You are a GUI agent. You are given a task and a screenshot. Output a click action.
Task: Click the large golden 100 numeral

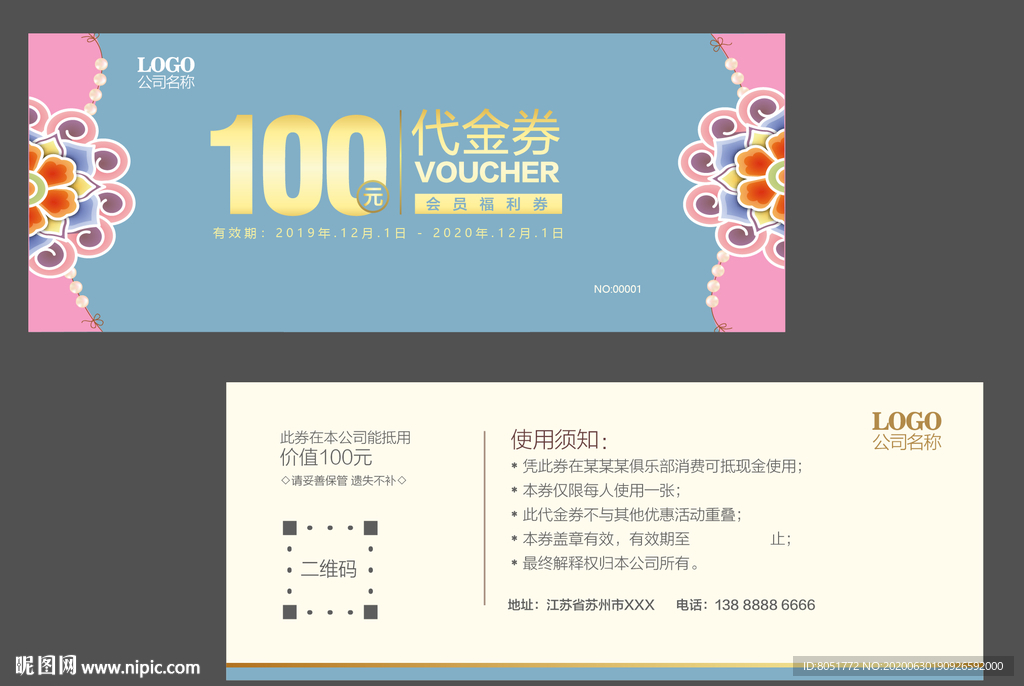coord(297,165)
